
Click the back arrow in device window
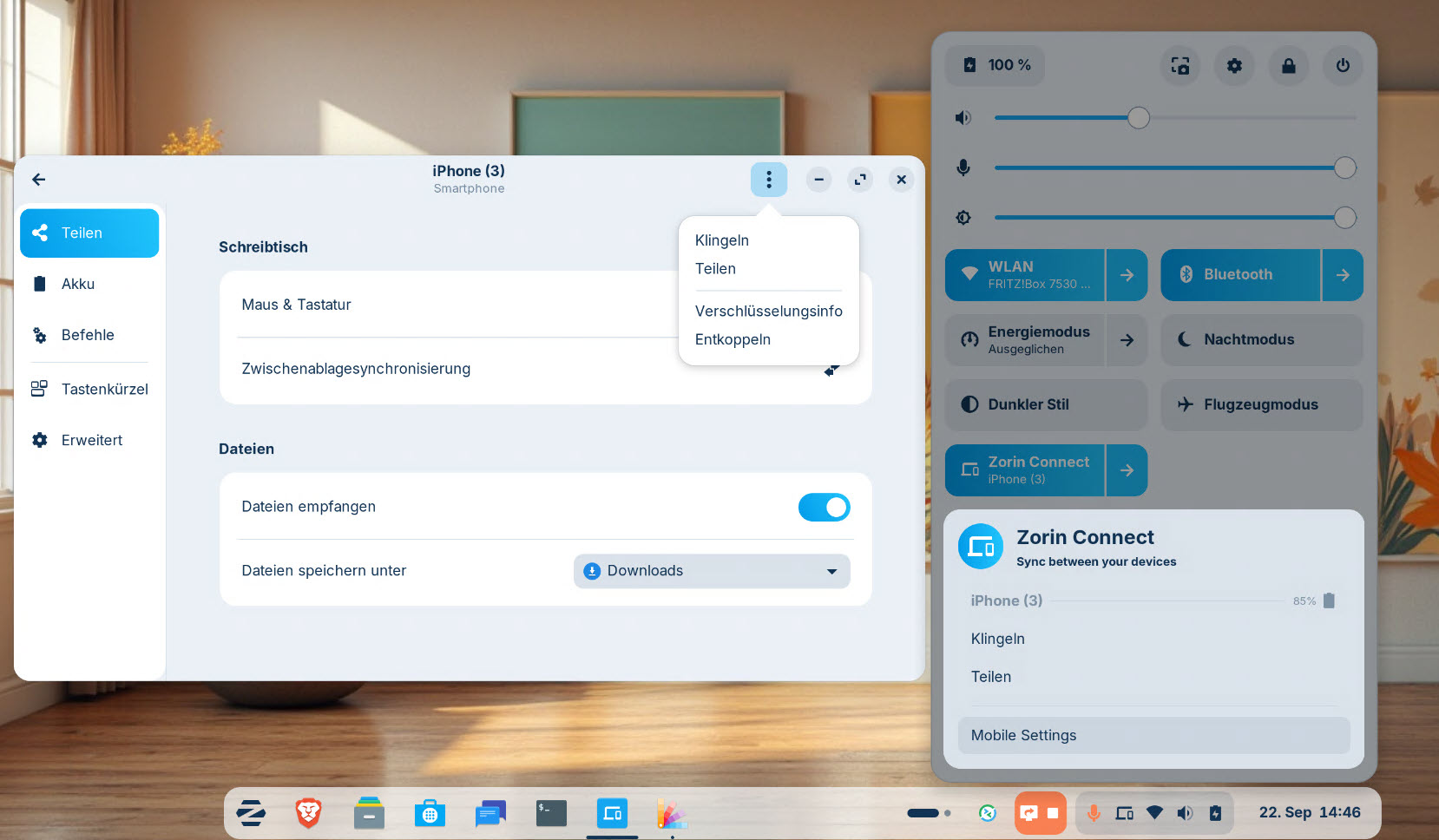pos(38,180)
